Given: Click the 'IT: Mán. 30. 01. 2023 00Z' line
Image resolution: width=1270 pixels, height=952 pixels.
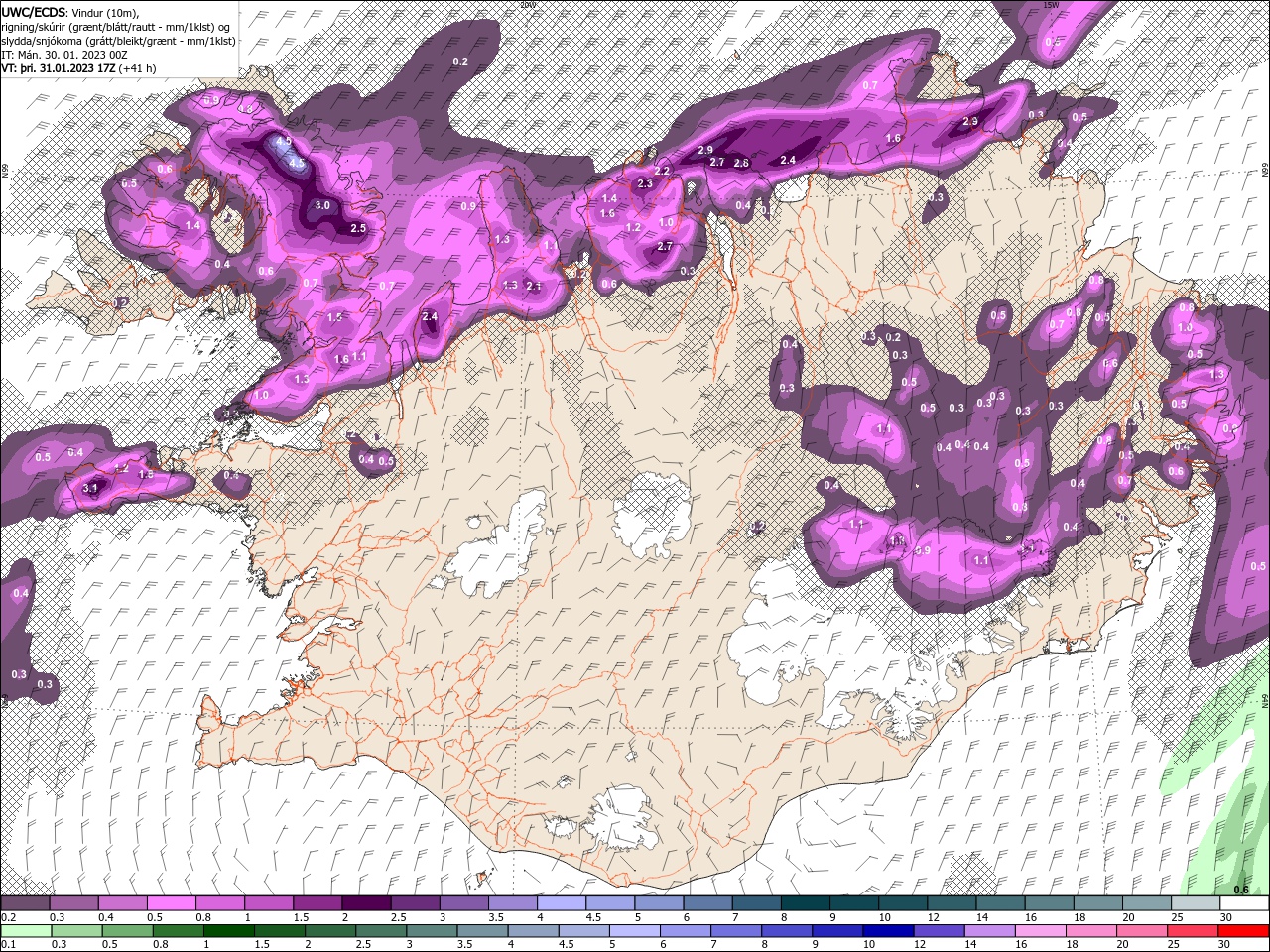Looking at the screenshot, I should (x=63, y=55).
